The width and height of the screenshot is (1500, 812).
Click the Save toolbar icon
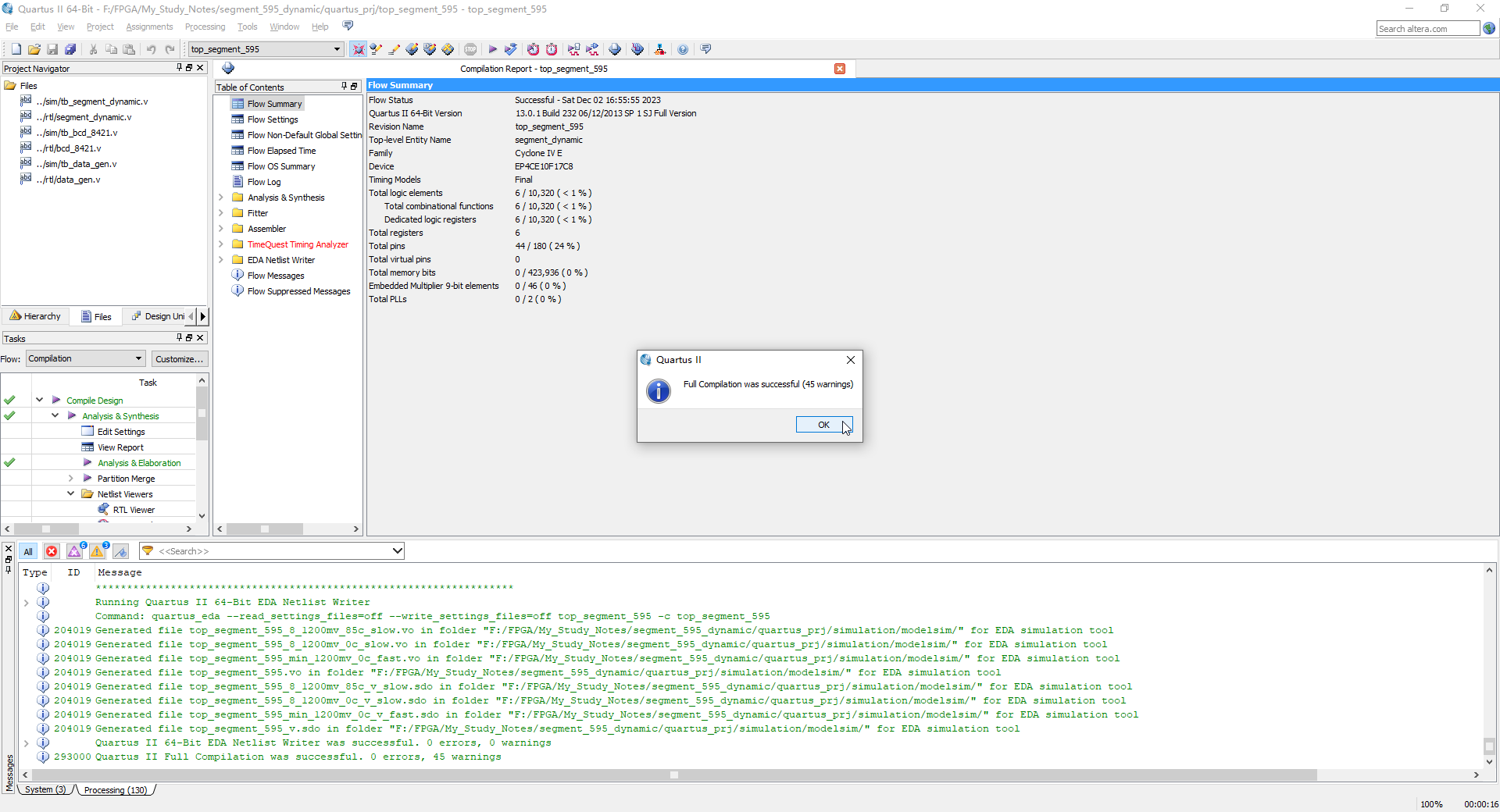(x=52, y=49)
